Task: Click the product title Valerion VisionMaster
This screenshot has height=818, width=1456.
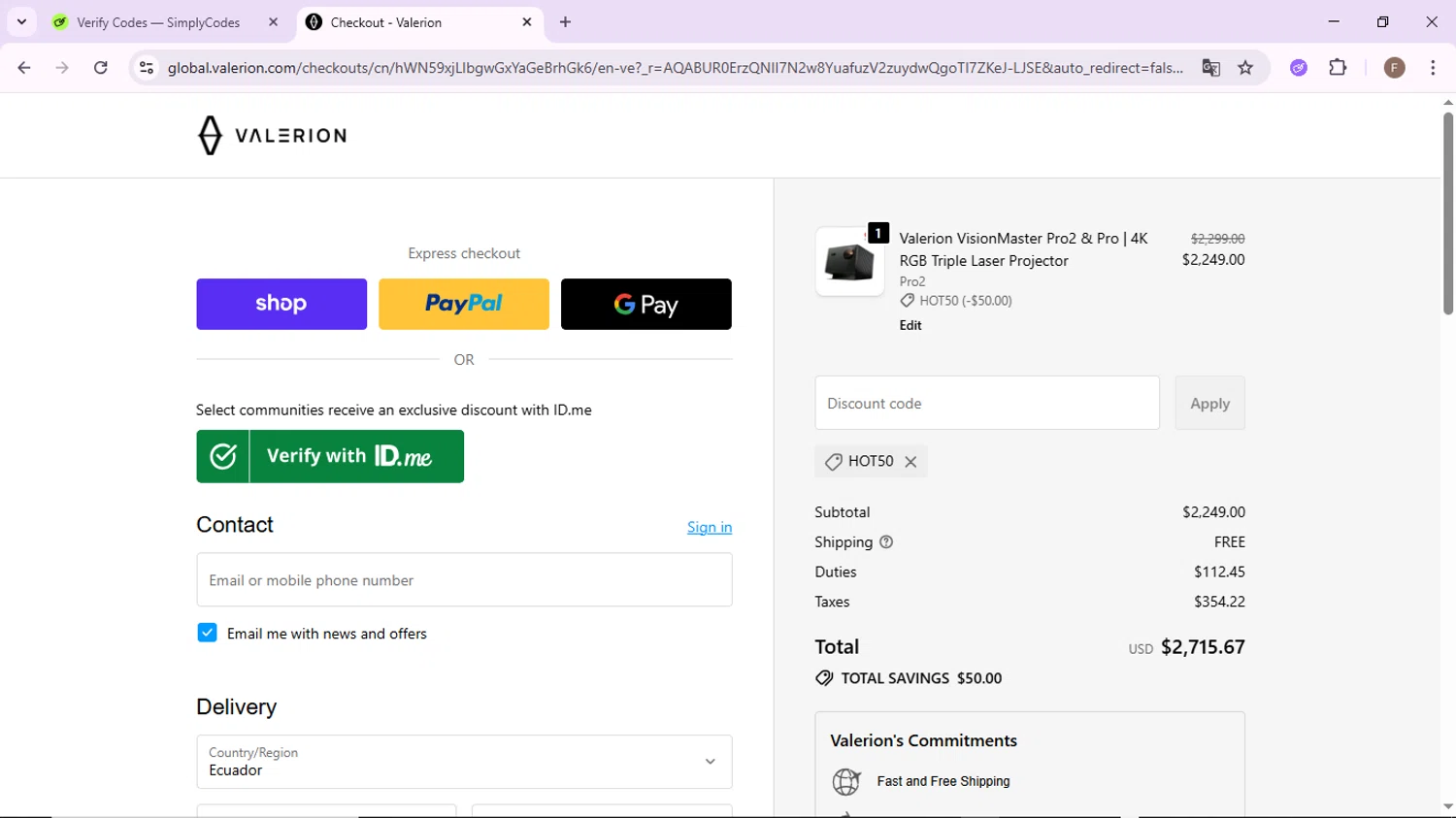Action: click(x=1024, y=249)
